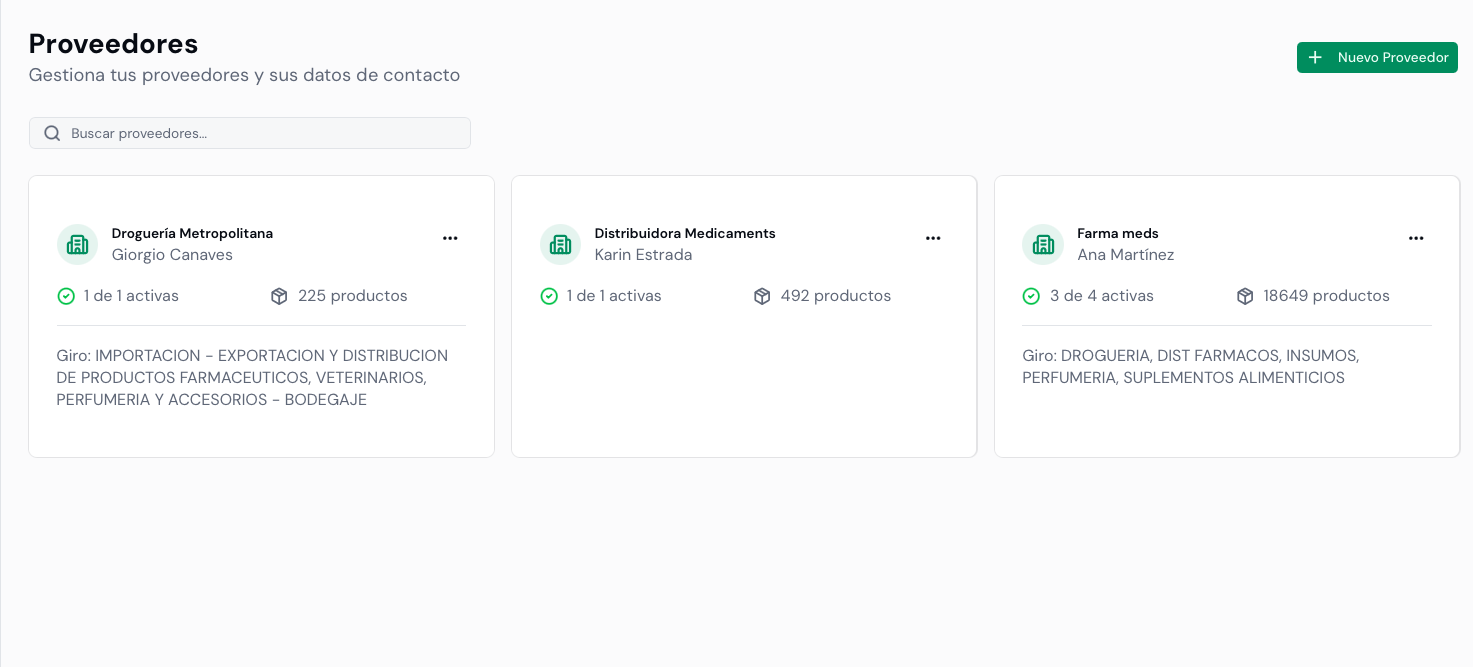Open the Distribuidora Medicaments supplier title

click(x=685, y=233)
